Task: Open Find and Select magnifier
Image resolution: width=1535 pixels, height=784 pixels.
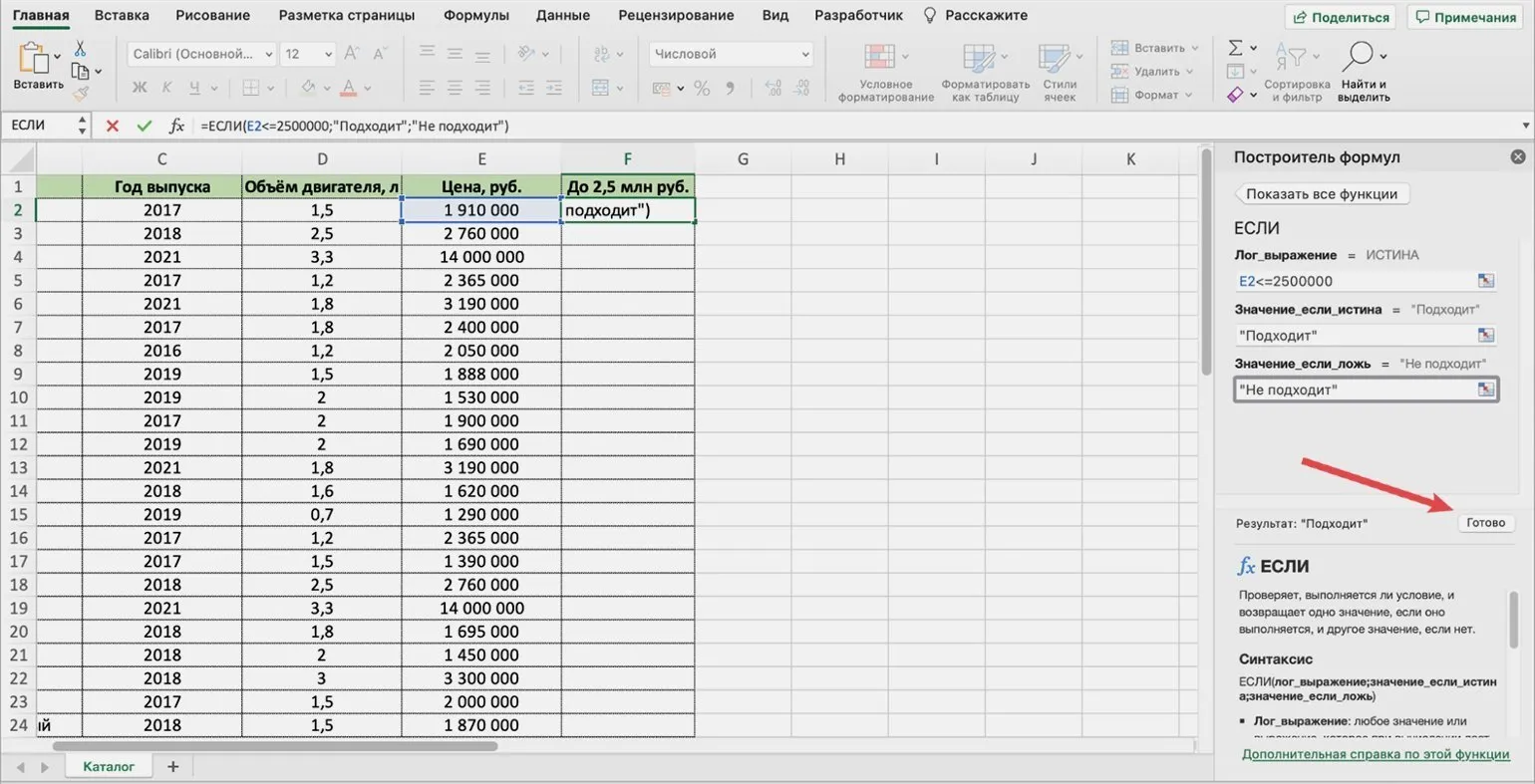Action: click(x=1359, y=57)
